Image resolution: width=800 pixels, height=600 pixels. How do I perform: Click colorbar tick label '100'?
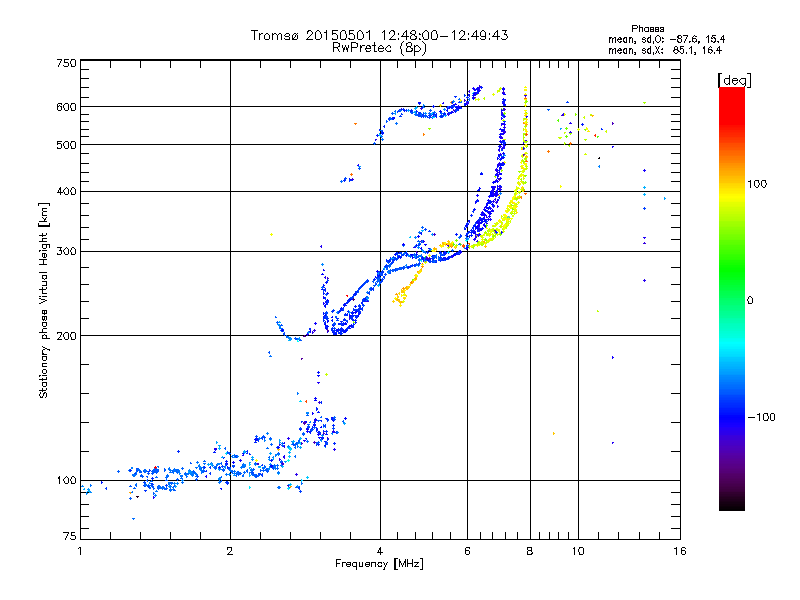click(757, 184)
